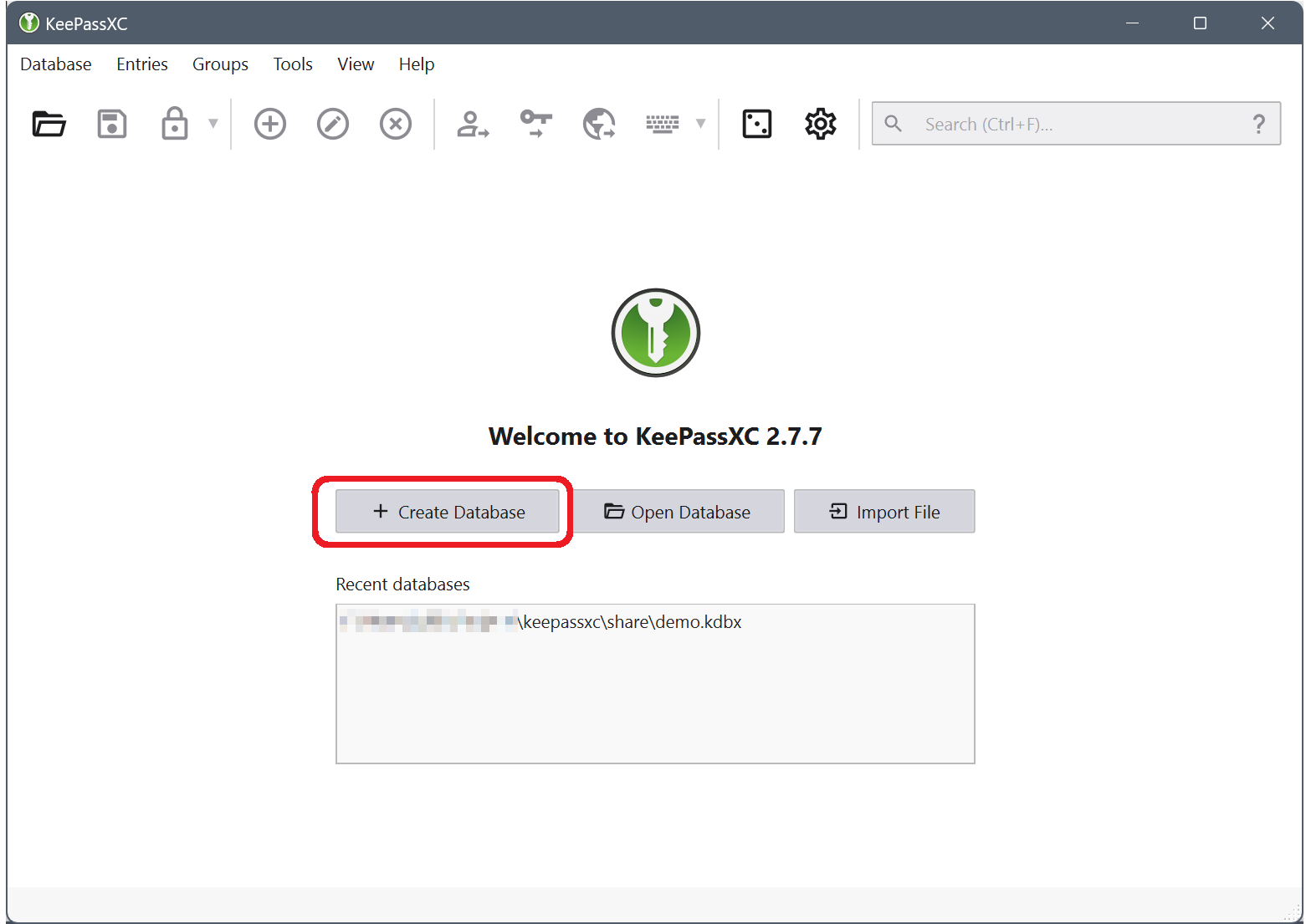Click the Copy URL globe icon

(x=599, y=124)
